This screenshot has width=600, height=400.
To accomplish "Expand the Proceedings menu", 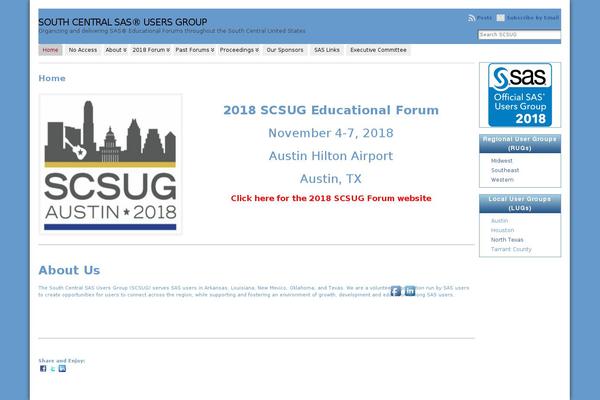I will click(239, 50).
